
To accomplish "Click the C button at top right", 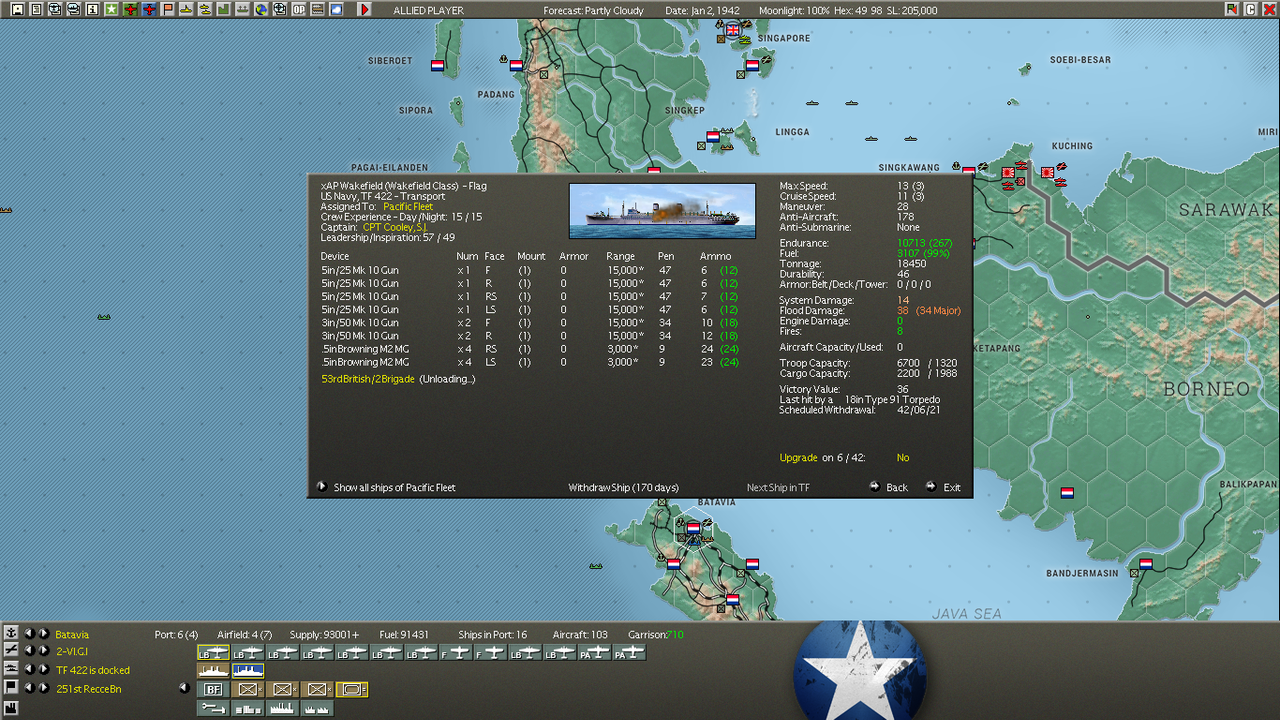I will tap(1250, 9).
